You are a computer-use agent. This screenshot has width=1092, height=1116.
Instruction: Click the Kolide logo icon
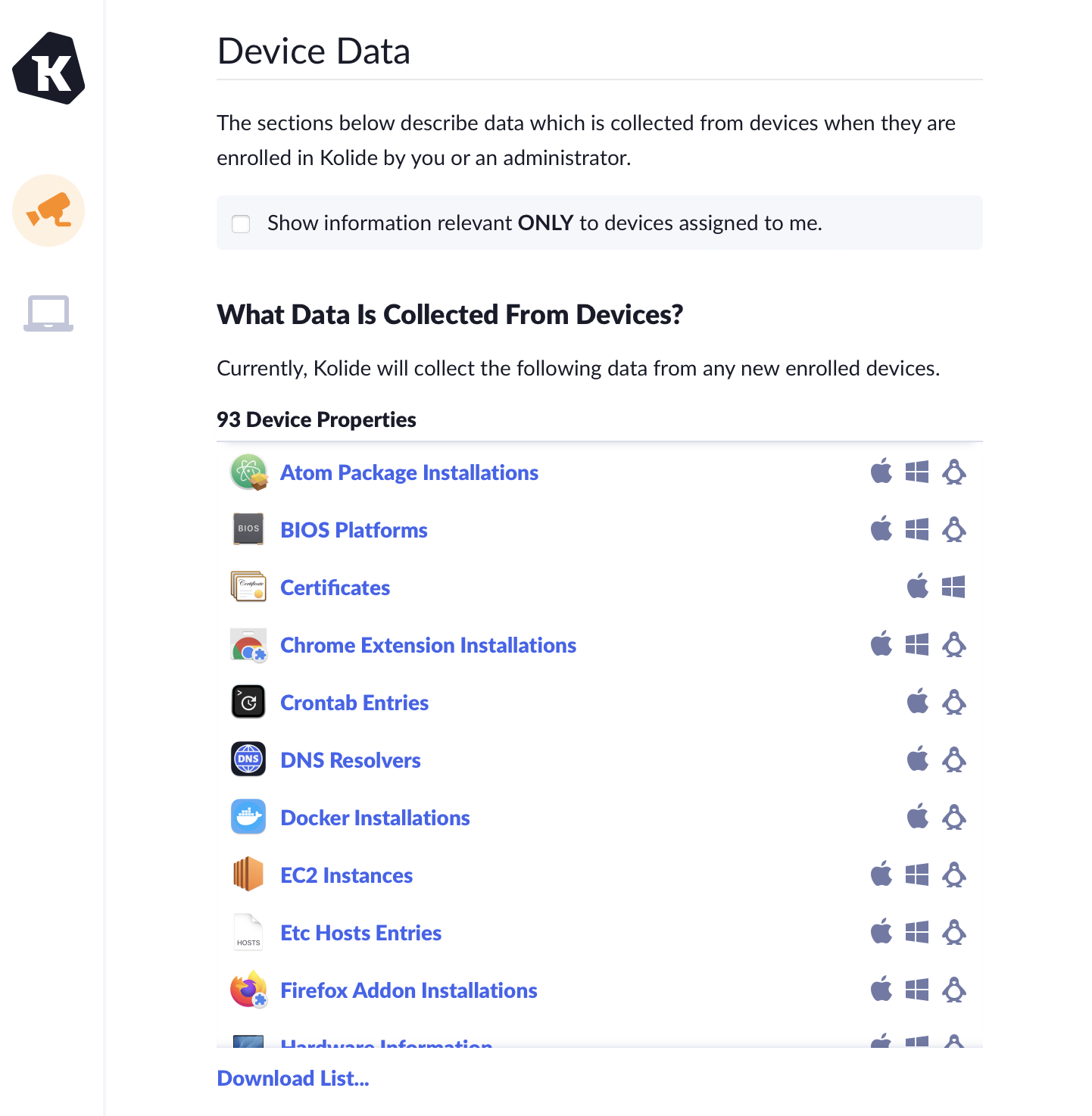coord(48,68)
